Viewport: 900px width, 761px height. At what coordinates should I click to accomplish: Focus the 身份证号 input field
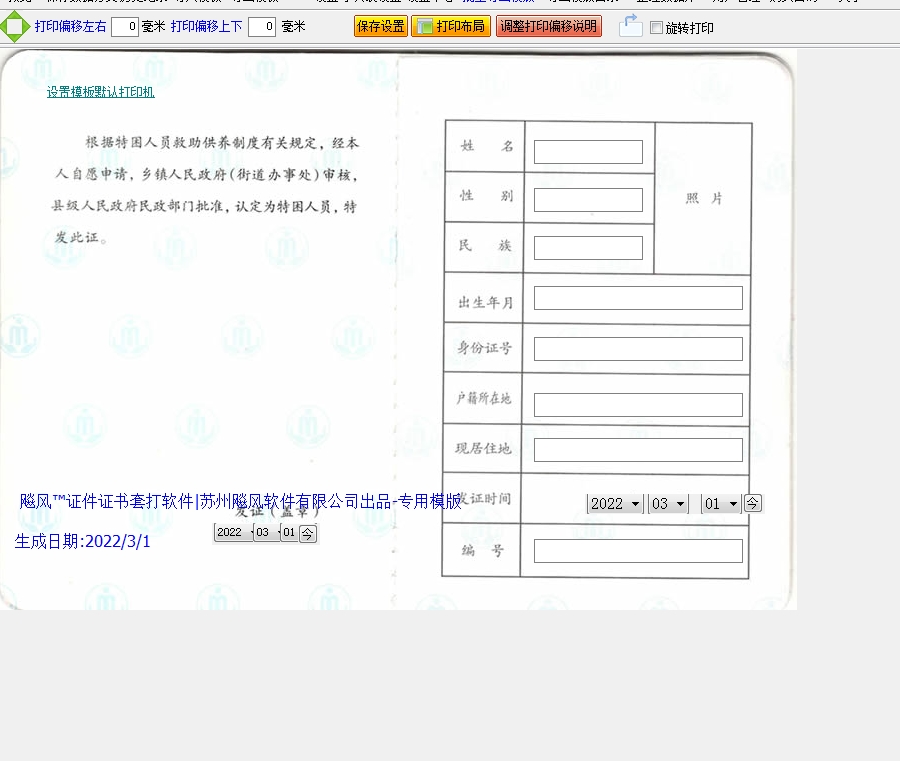tap(638, 349)
